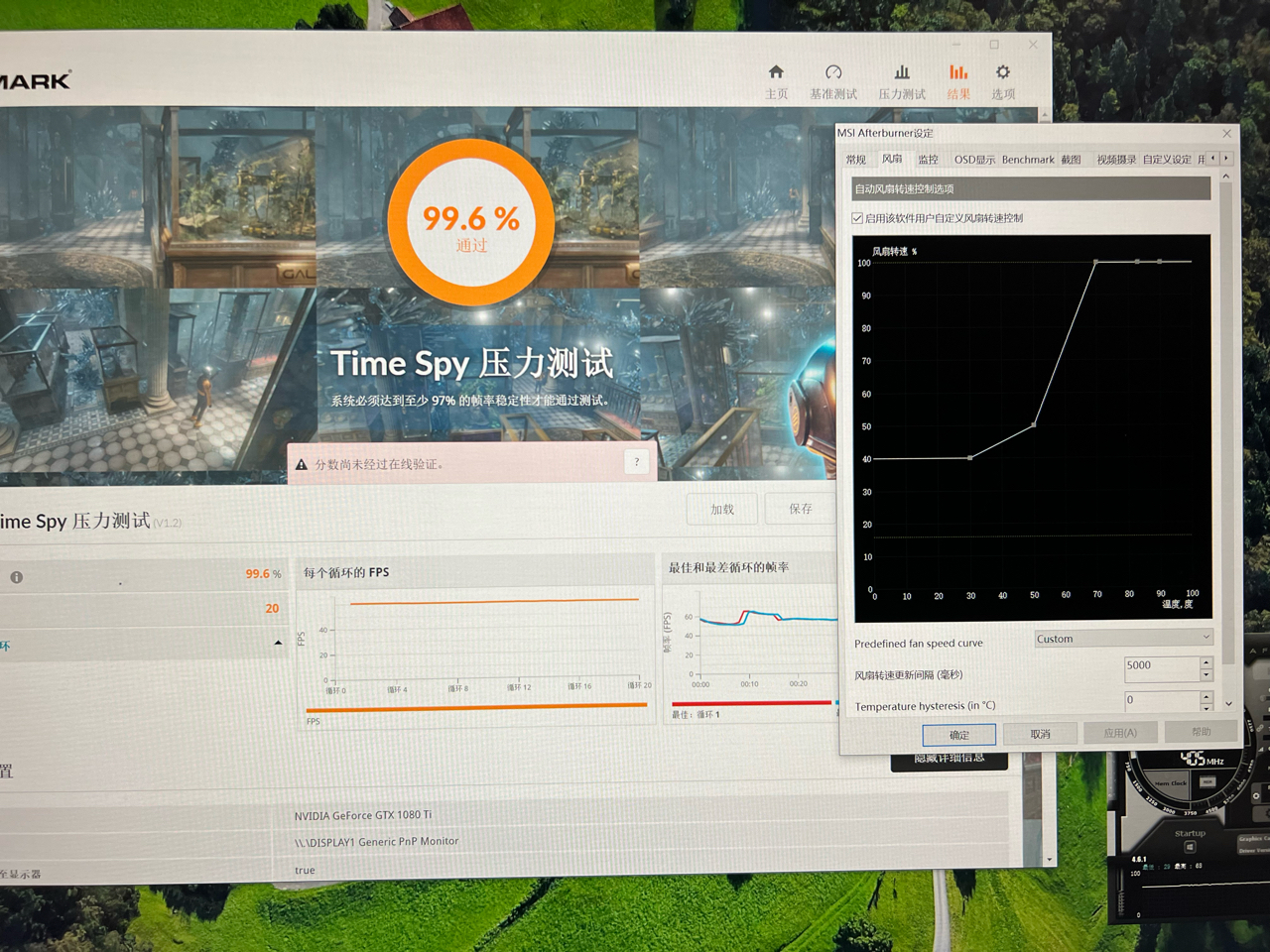This screenshot has width=1270, height=952.
Task: Select the 风扇 tab
Action: pos(892,159)
